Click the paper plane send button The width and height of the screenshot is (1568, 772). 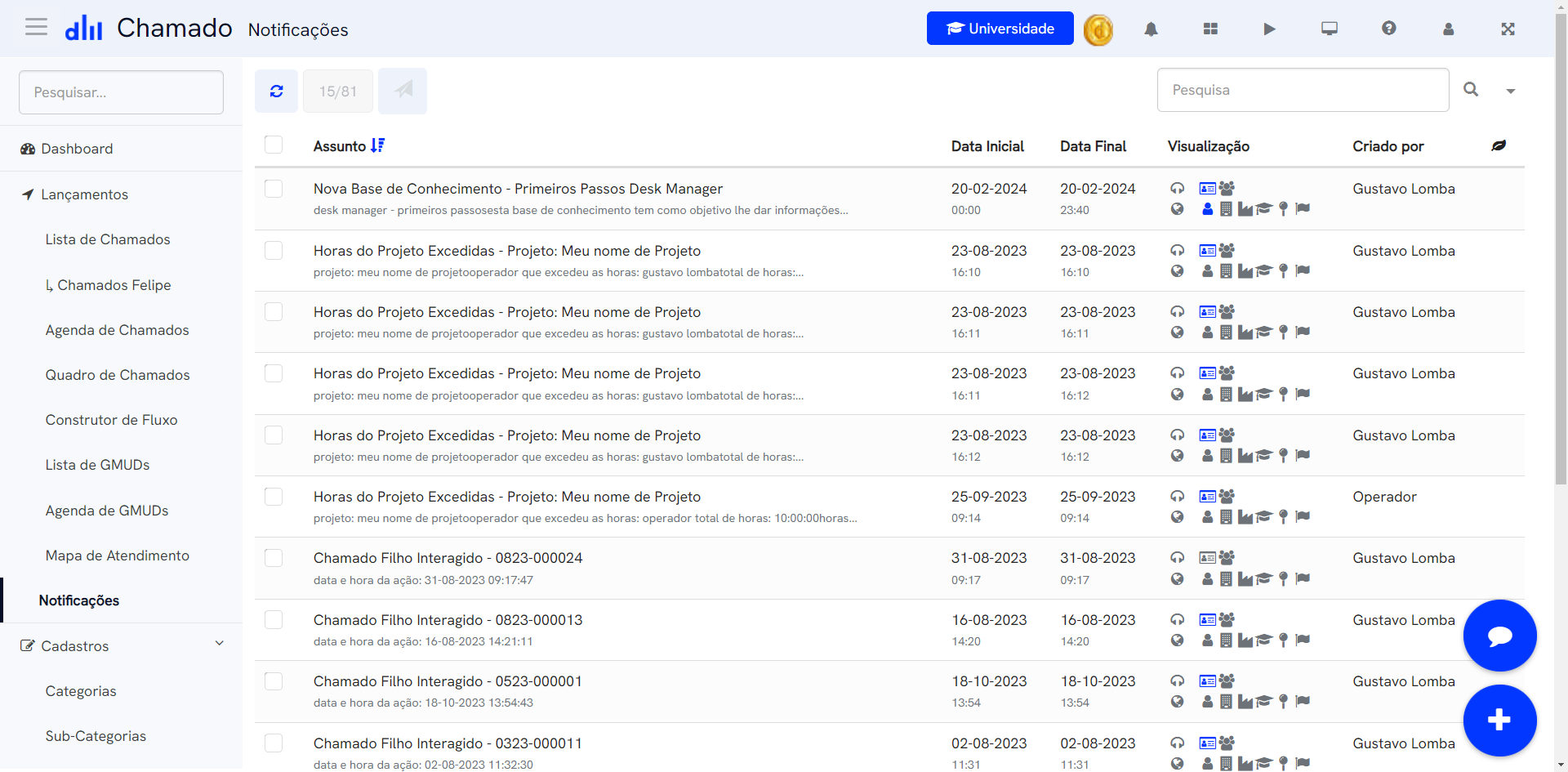point(403,91)
